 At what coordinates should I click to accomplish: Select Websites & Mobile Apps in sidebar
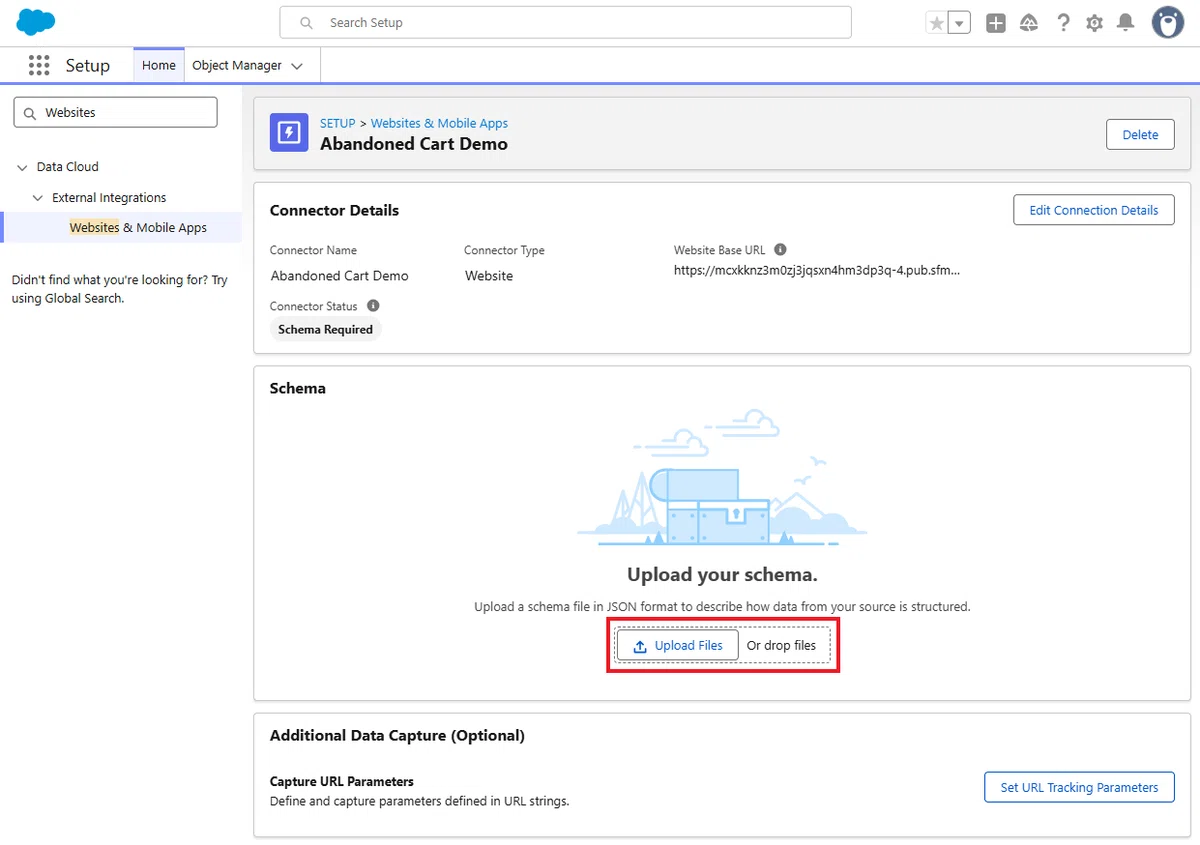[x=138, y=228]
